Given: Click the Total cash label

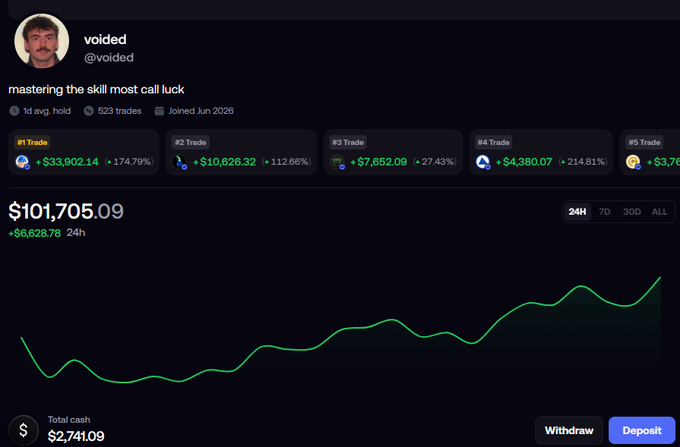Looking at the screenshot, I should click(69, 420).
